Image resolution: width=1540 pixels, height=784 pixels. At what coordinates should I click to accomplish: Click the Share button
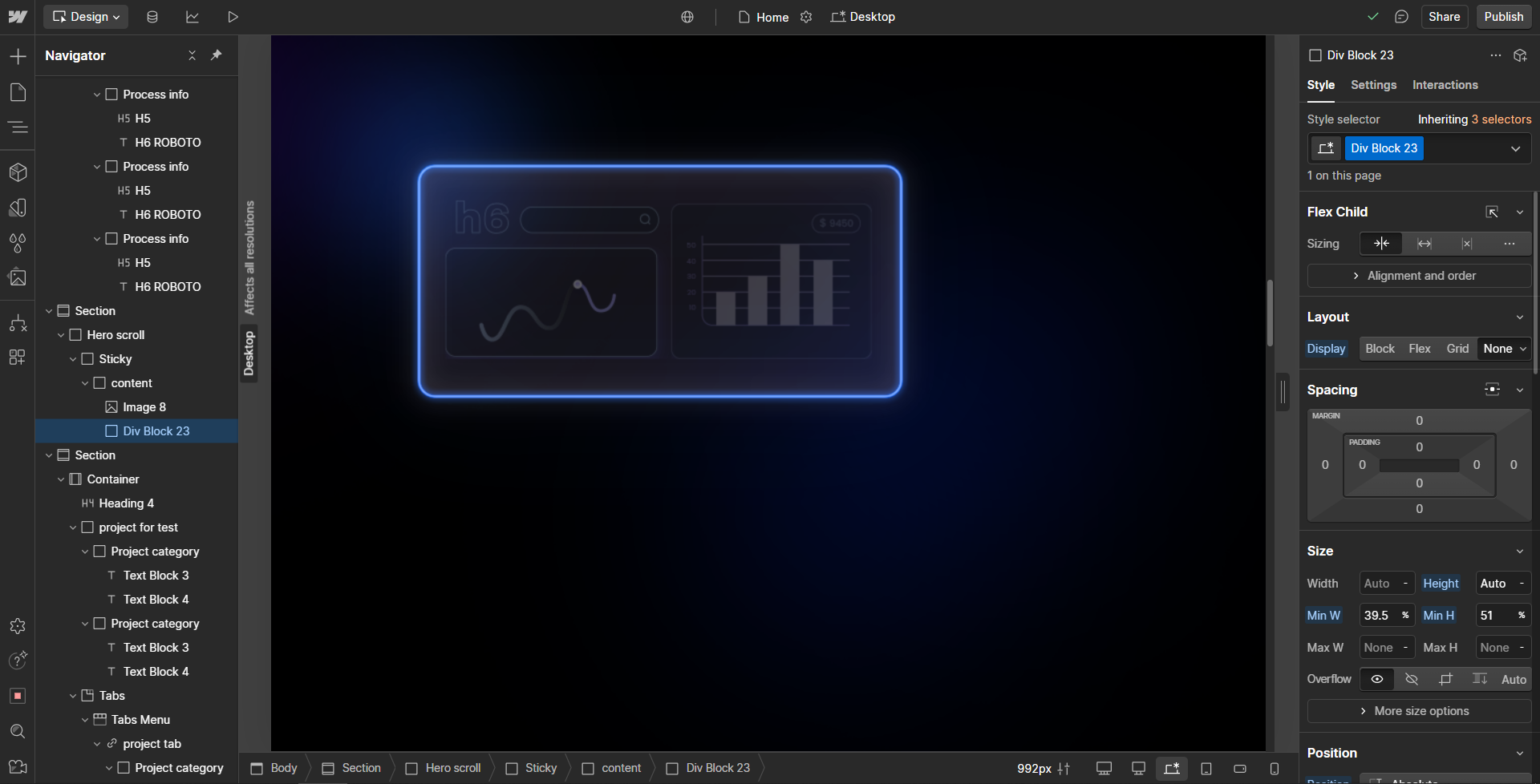pyautogui.click(x=1445, y=16)
